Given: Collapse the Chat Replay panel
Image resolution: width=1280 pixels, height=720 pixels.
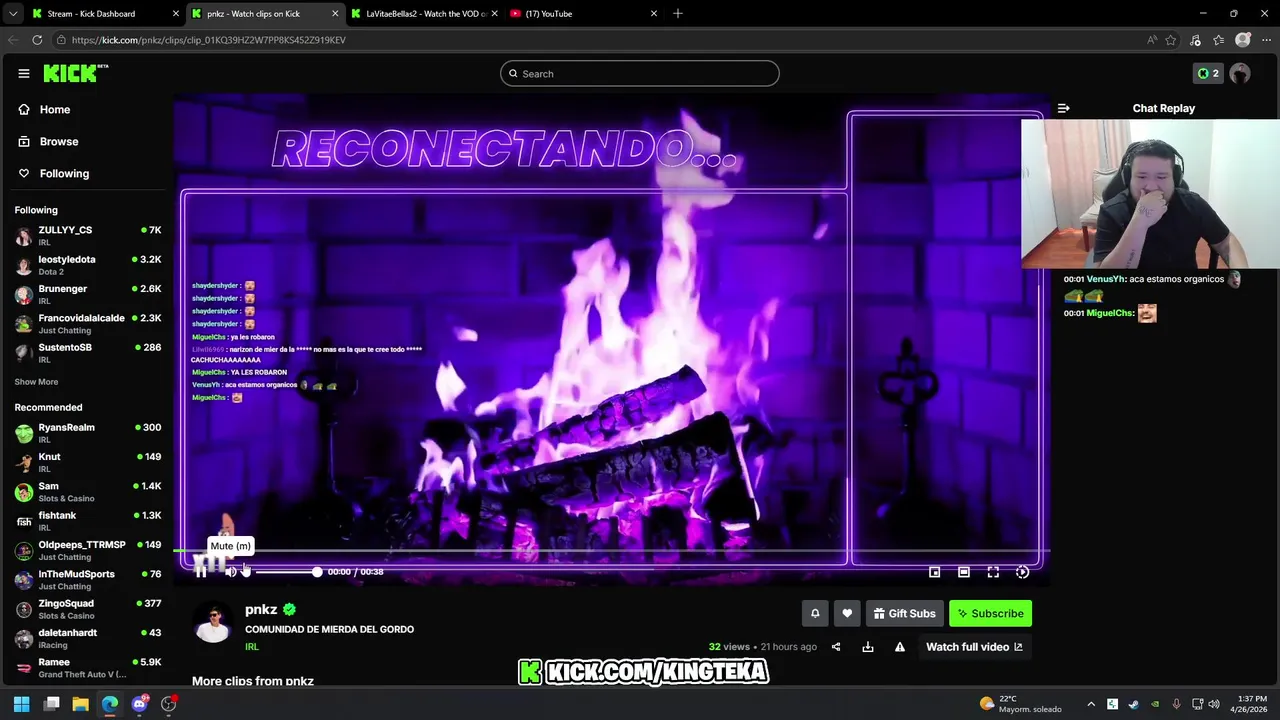Looking at the screenshot, I should 1063,108.
